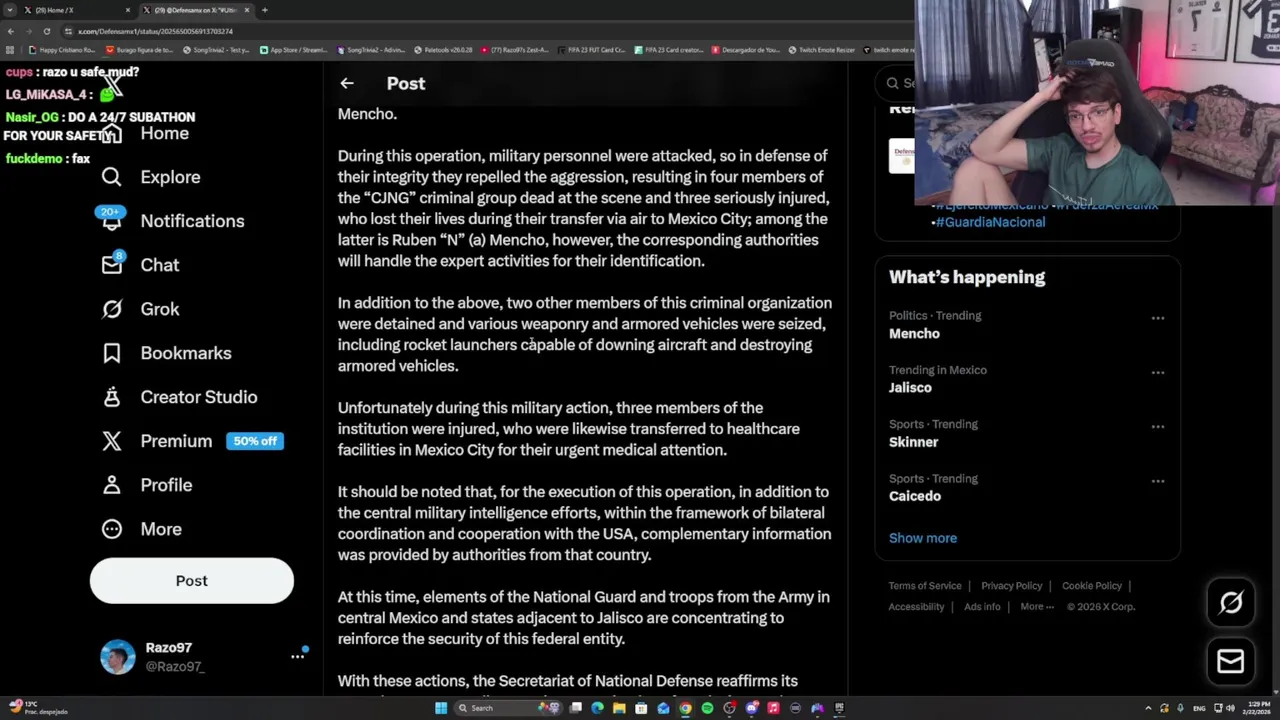Open the Razo97 account avatar

[x=118, y=657]
